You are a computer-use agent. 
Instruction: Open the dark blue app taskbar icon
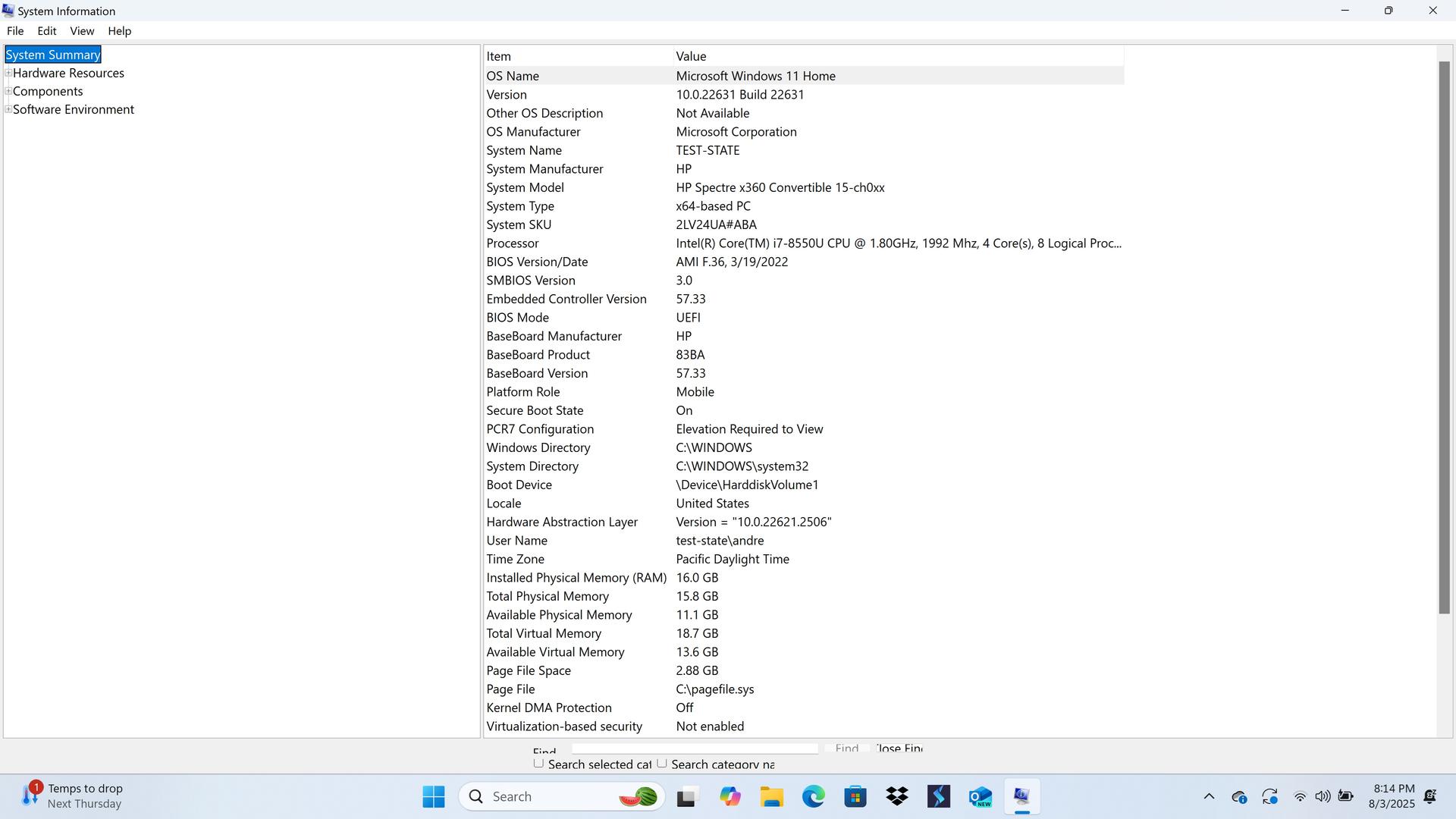[x=939, y=796]
